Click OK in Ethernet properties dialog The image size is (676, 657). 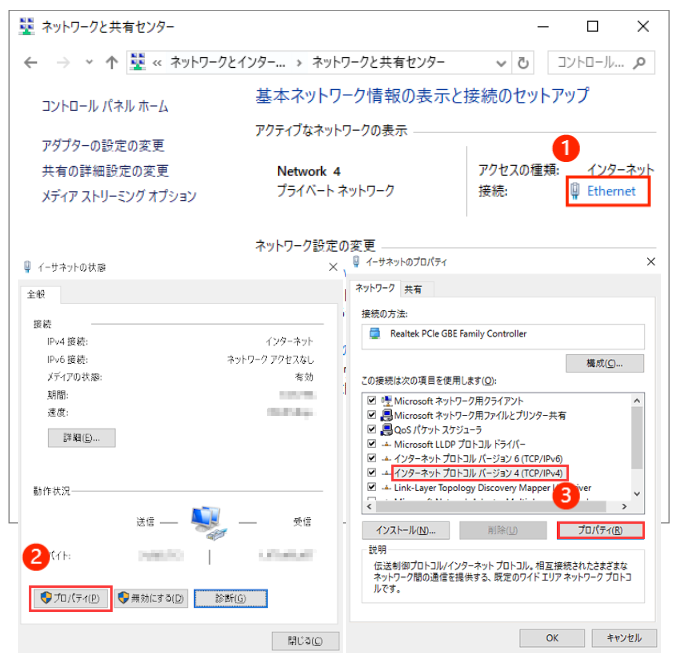[552, 638]
